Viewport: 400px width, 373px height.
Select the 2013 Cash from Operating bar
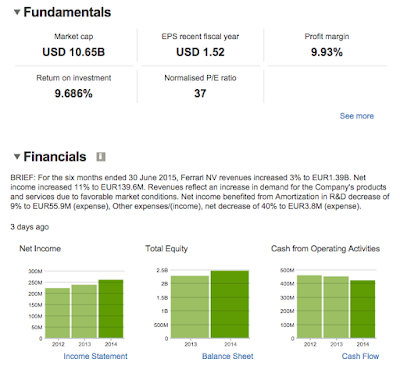[x=336, y=307]
